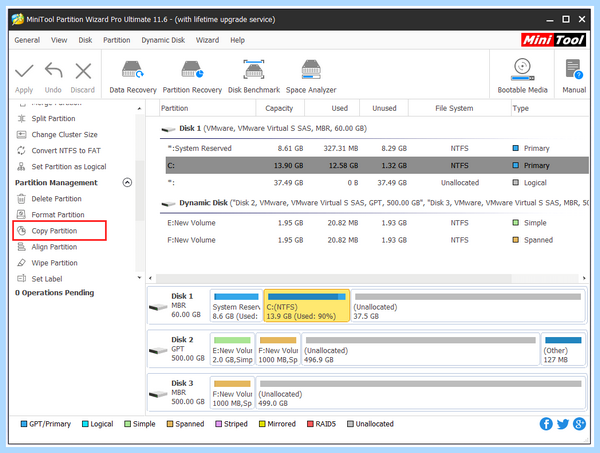Open the Wizard menu
Viewport: 600px width, 453px height.
207,40
